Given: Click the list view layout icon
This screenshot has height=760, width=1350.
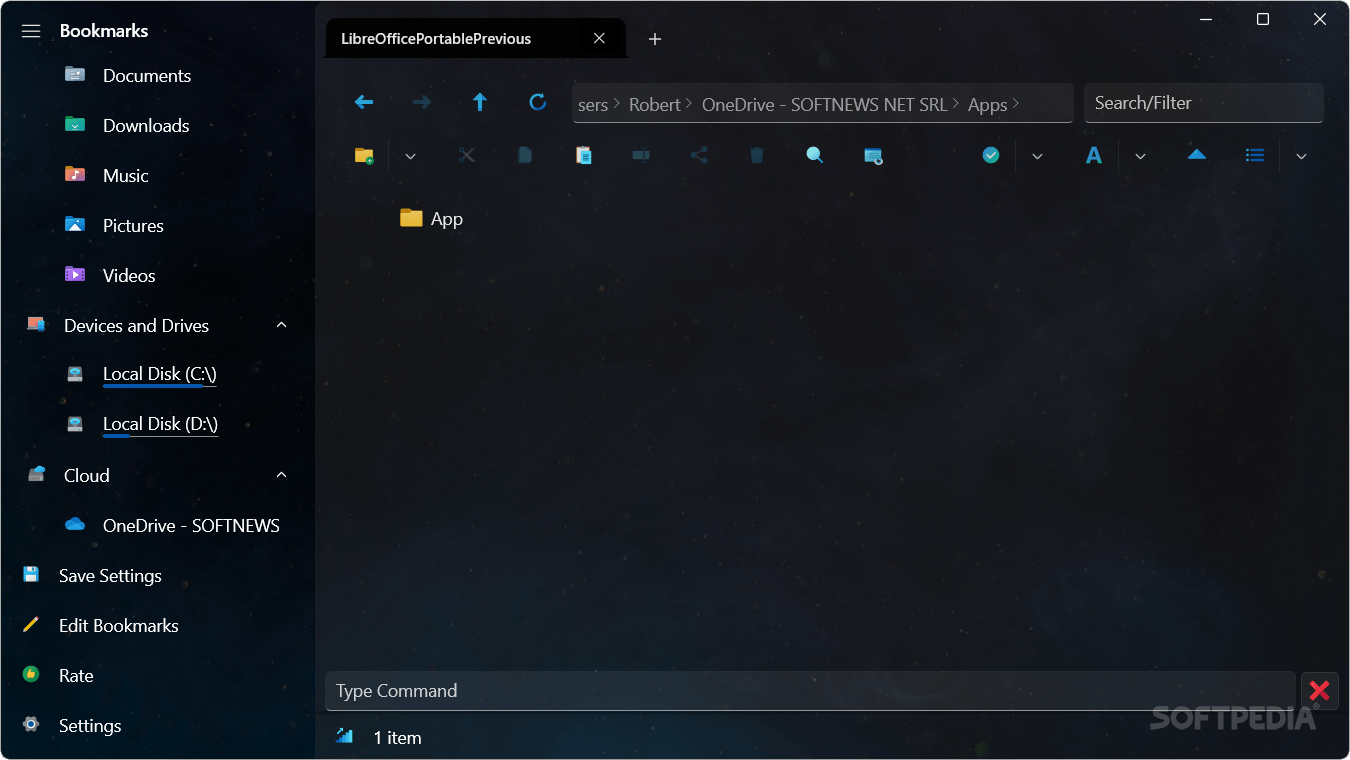Looking at the screenshot, I should pos(1255,155).
